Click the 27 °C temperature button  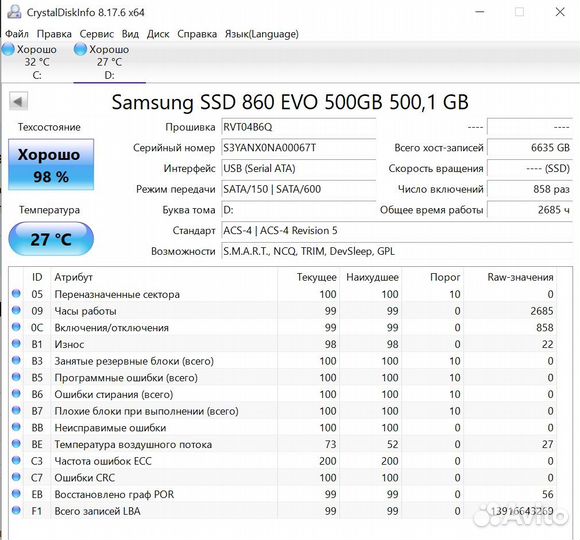point(51,239)
